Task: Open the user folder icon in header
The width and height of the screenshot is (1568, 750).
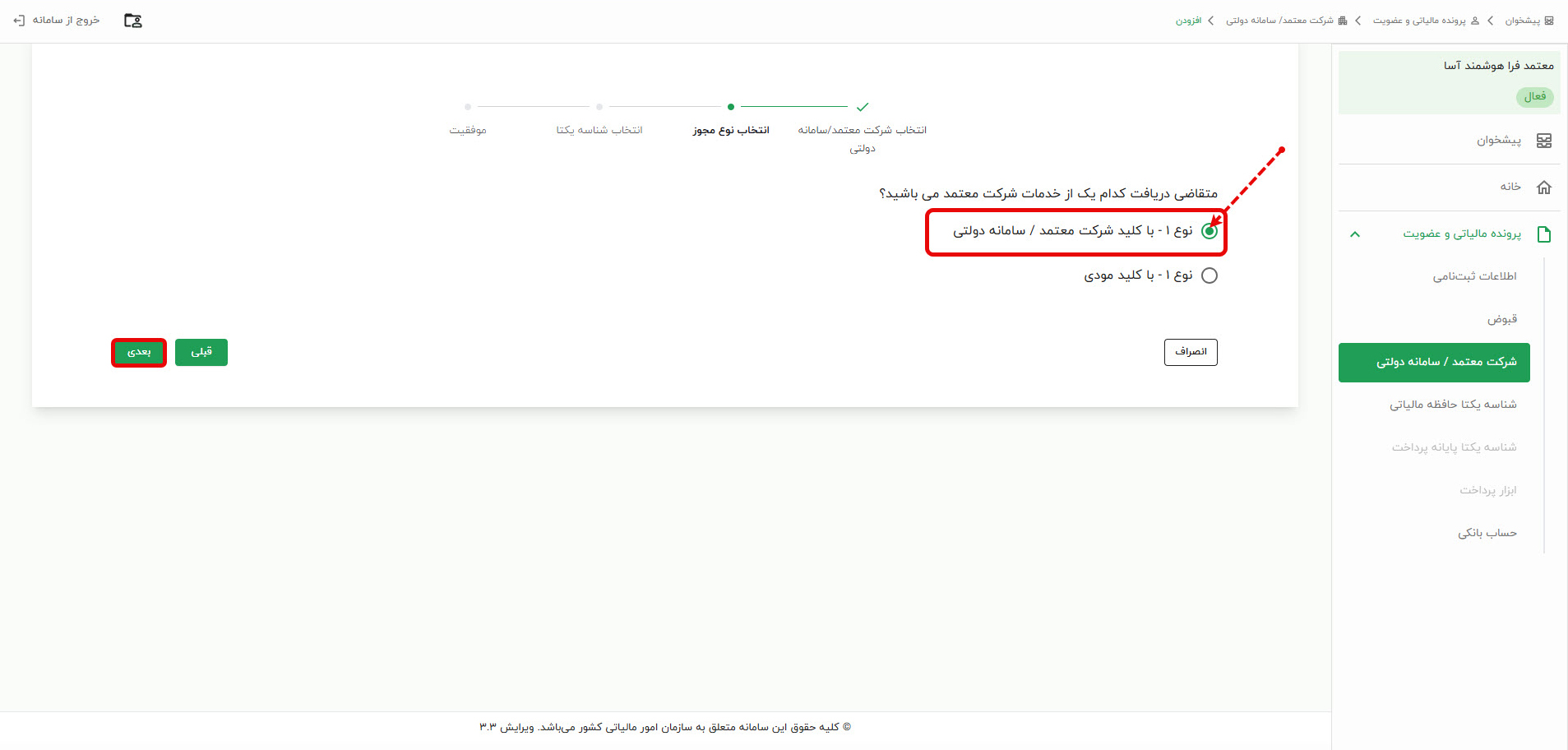Action: pyautogui.click(x=132, y=21)
